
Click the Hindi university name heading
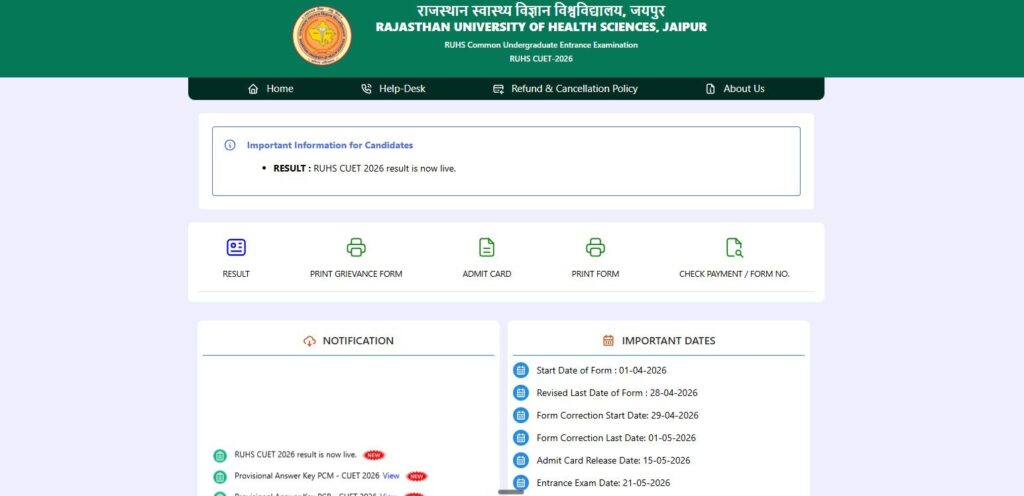541,10
